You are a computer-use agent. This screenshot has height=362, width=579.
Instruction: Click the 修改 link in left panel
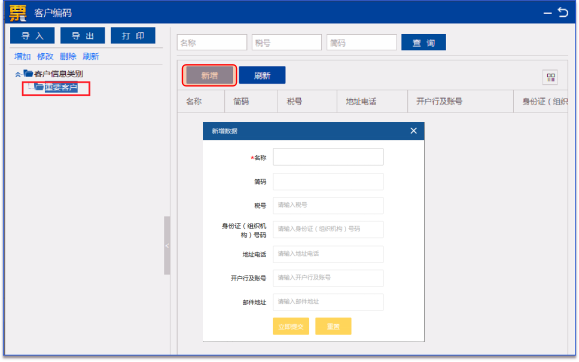point(45,57)
